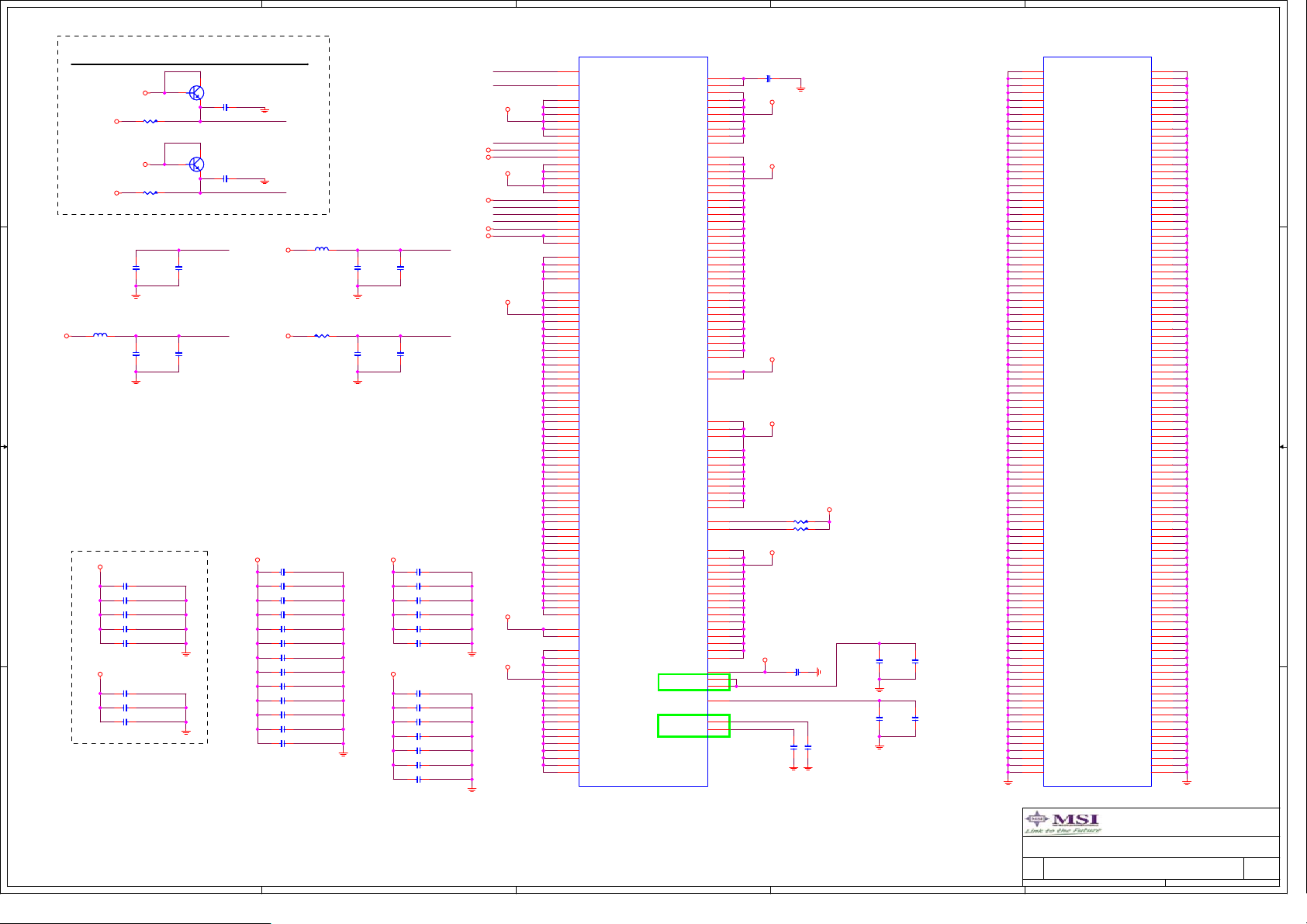Click the "Link to the Future" slogan

(x=1063, y=831)
